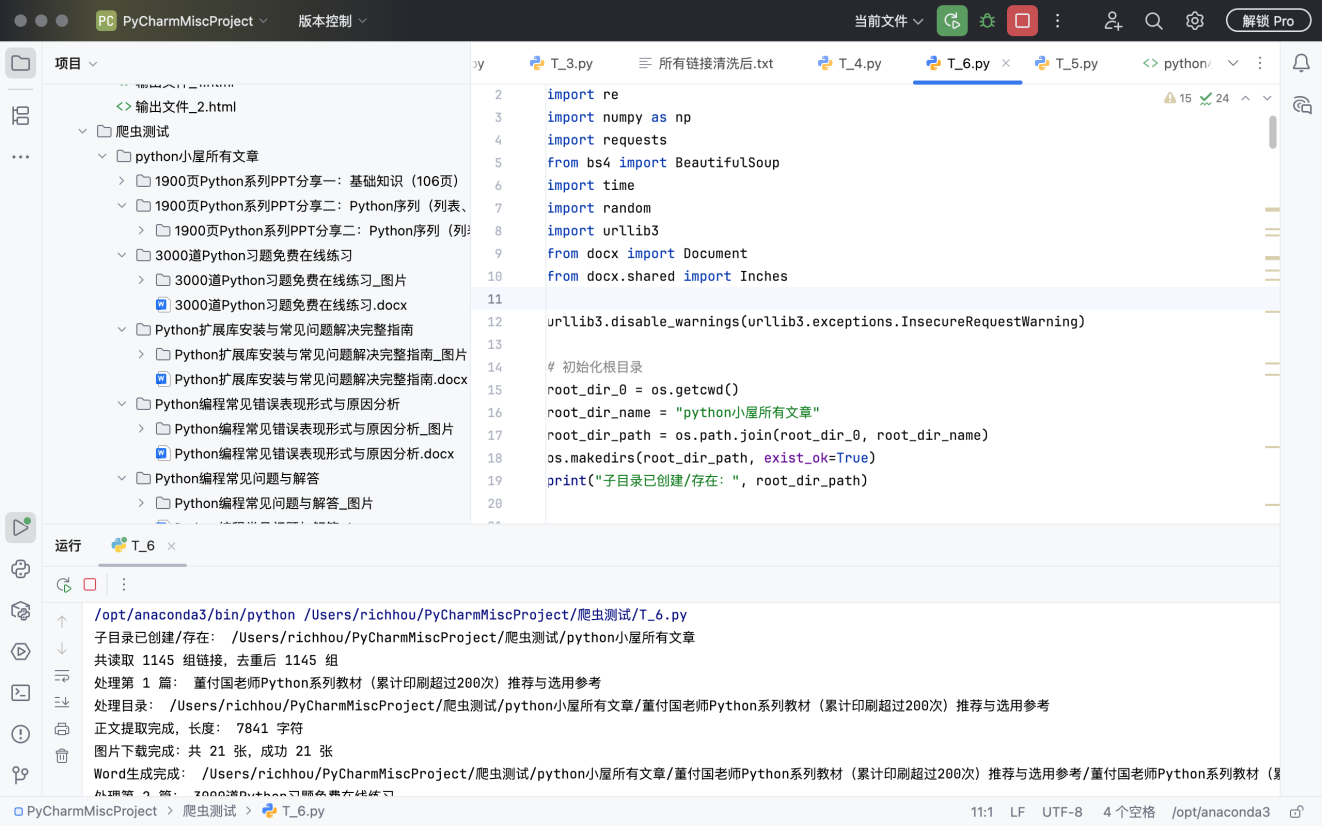Click the 11:1 cursor position indicator
The width and height of the screenshot is (1322, 826).
(x=981, y=812)
